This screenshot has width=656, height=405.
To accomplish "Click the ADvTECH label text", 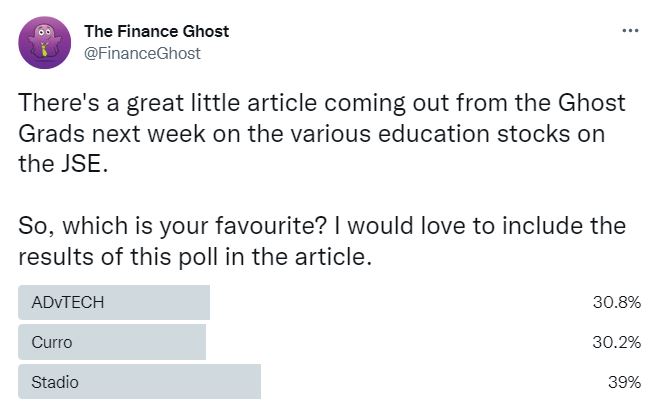I will point(68,302).
